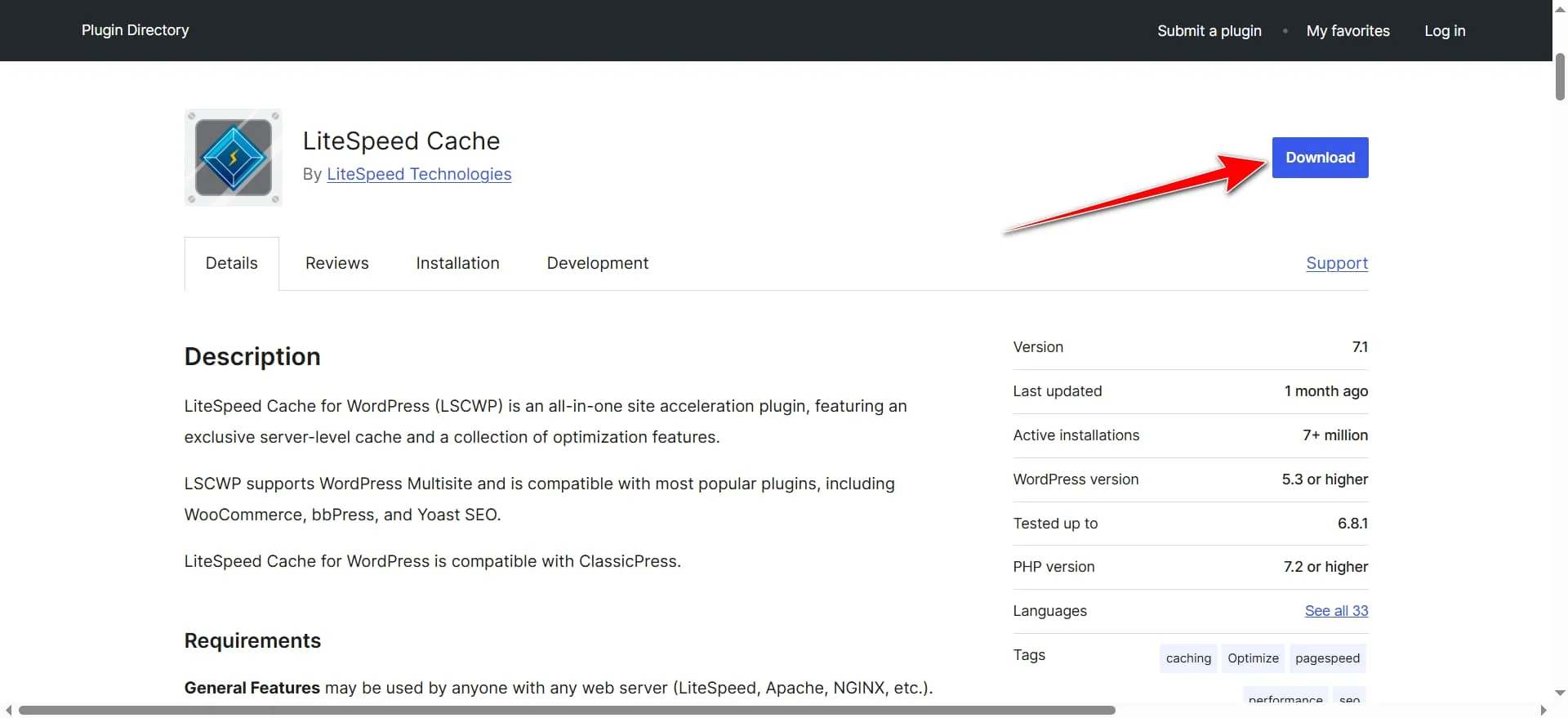Click the '7.2 or higher' PHP value
Viewport: 1568px width, 718px height.
[x=1325, y=567]
